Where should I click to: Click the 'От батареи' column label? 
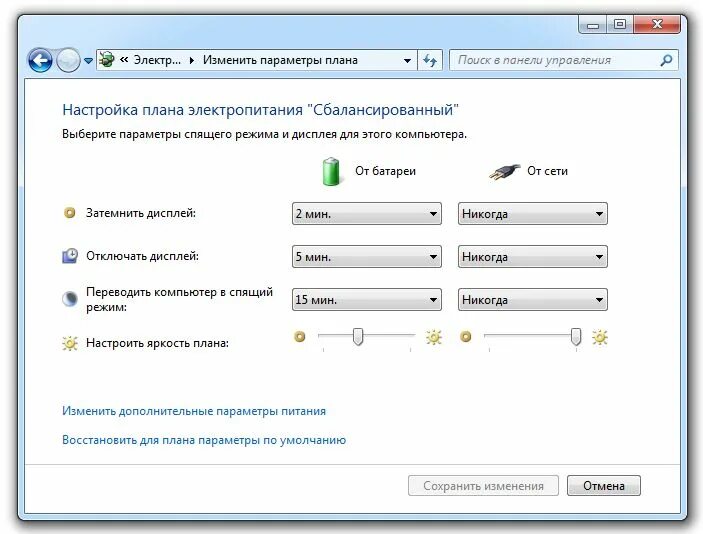point(386,171)
